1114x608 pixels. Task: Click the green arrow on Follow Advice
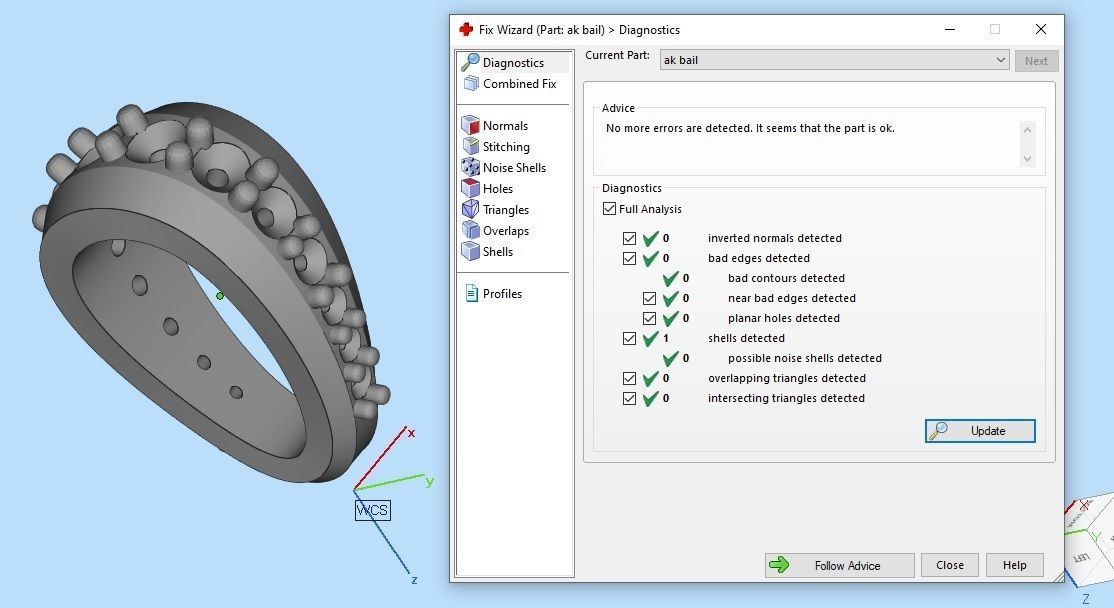[779, 565]
